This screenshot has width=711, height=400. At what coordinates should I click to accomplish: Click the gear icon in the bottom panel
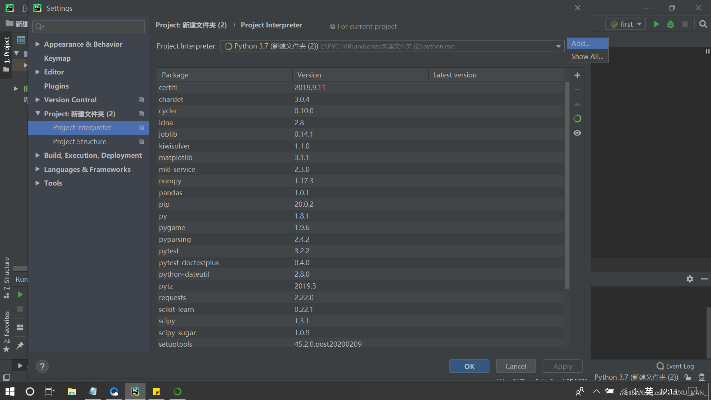coord(689,279)
